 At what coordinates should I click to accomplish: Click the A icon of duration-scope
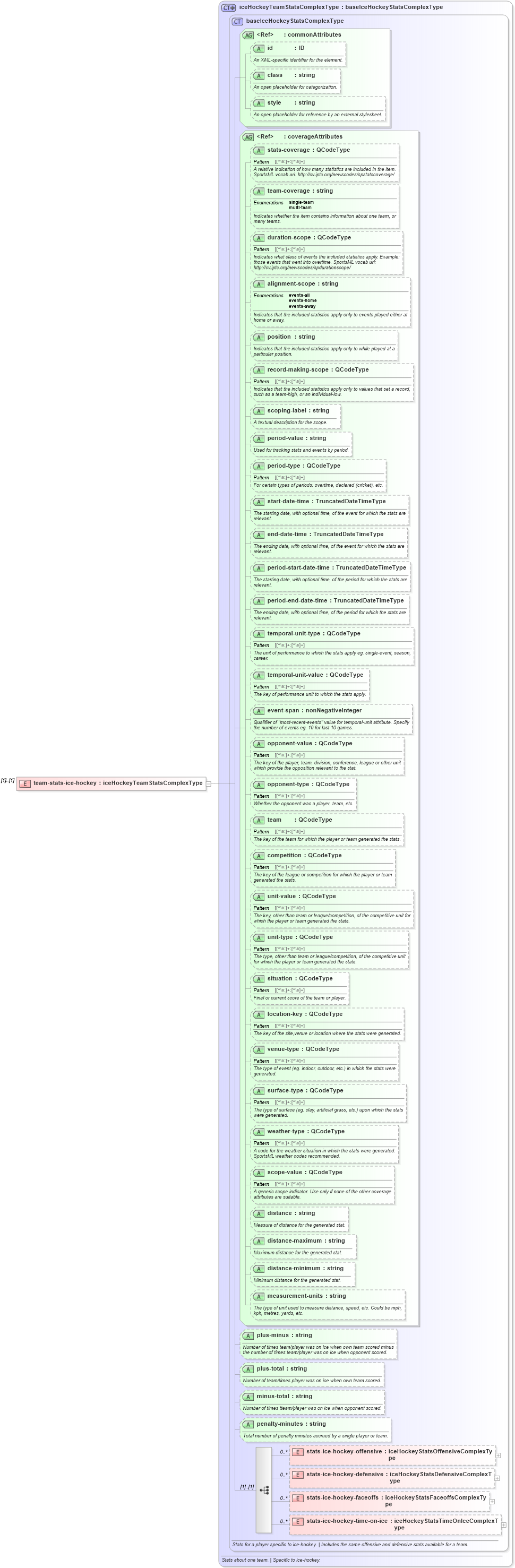tap(259, 238)
